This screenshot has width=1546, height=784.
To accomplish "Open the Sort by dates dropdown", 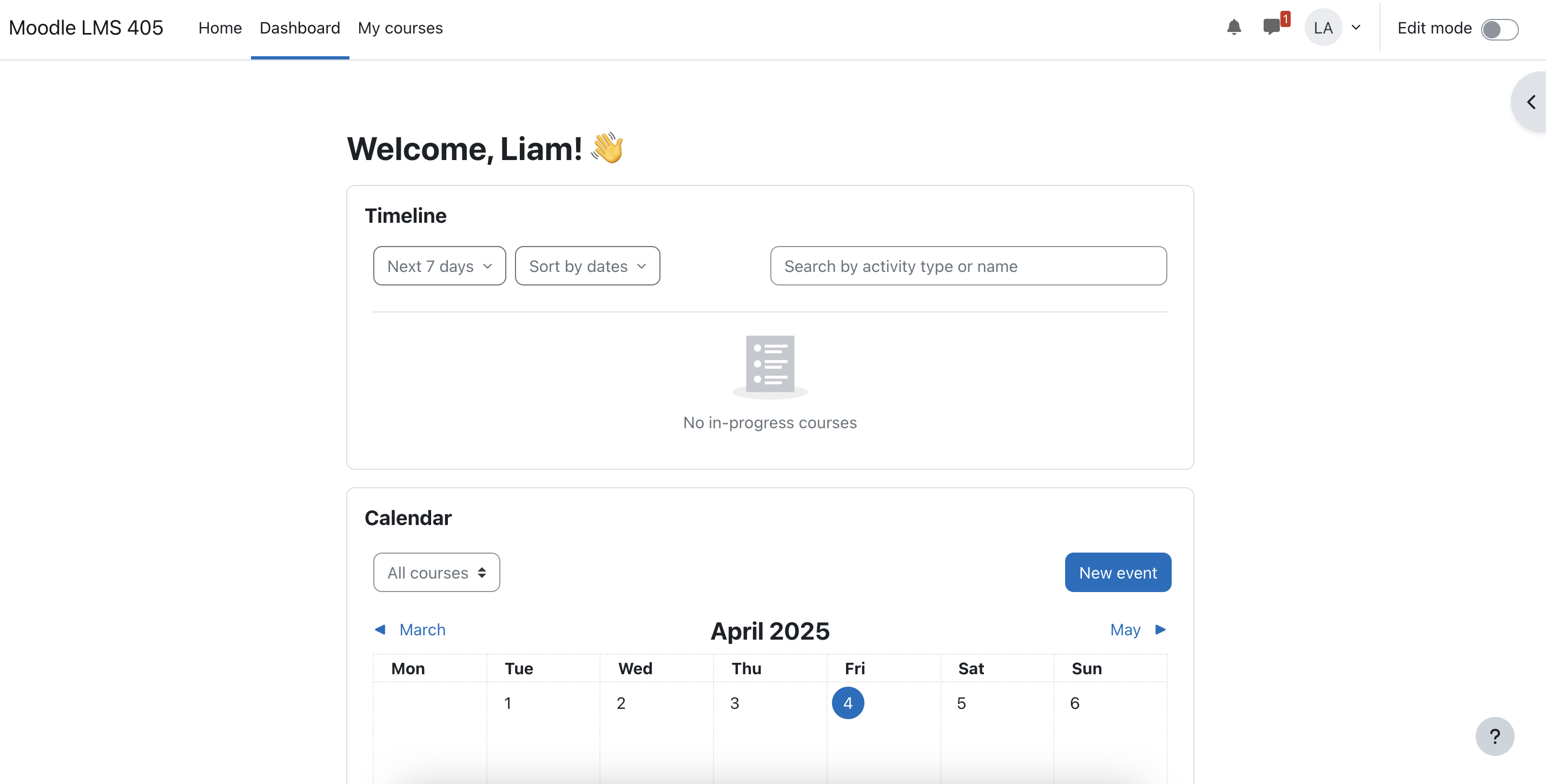I will click(x=587, y=265).
